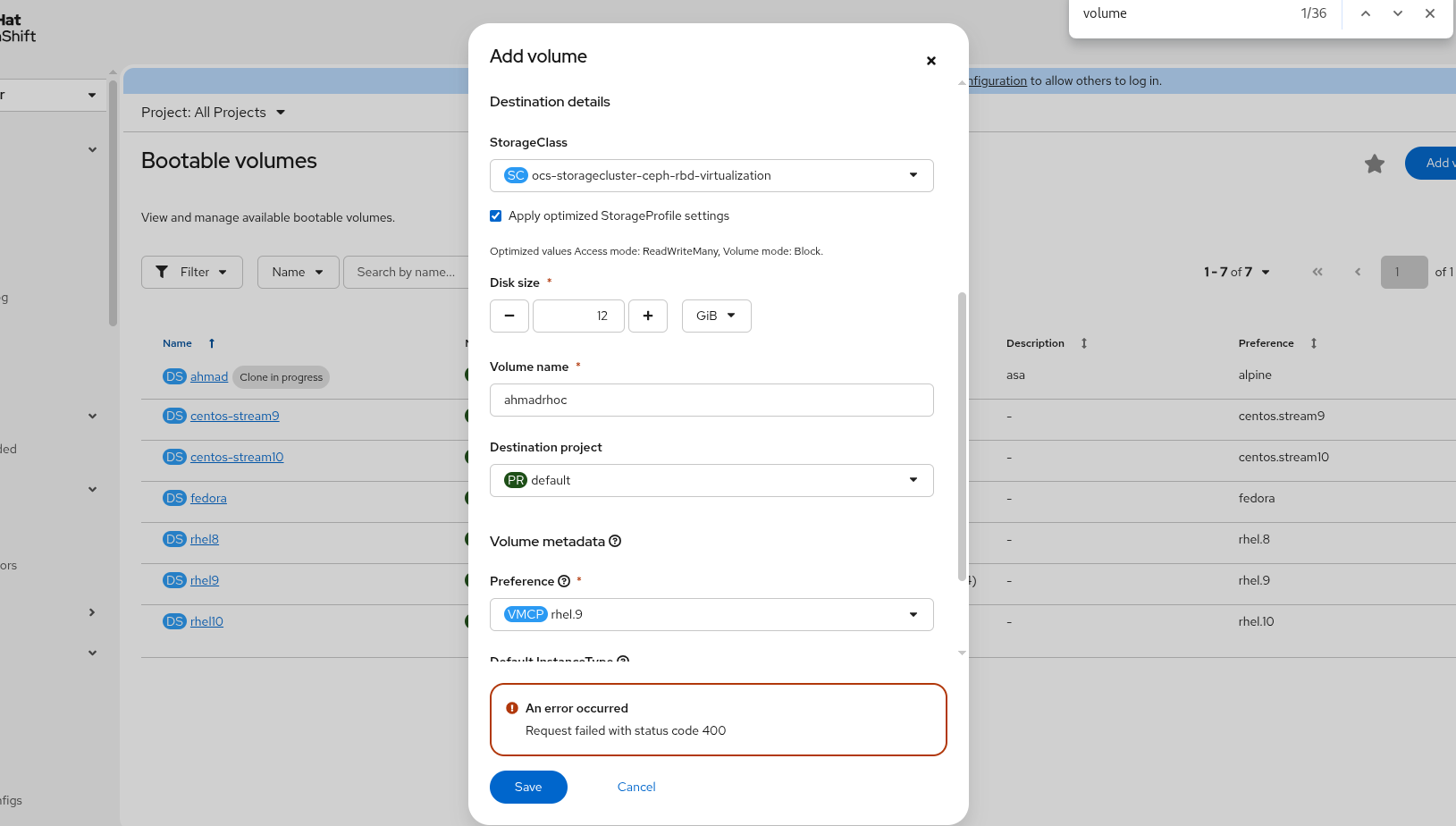Open the Preference rhel.9 dropdown
The height and width of the screenshot is (826, 1456).
pos(711,614)
